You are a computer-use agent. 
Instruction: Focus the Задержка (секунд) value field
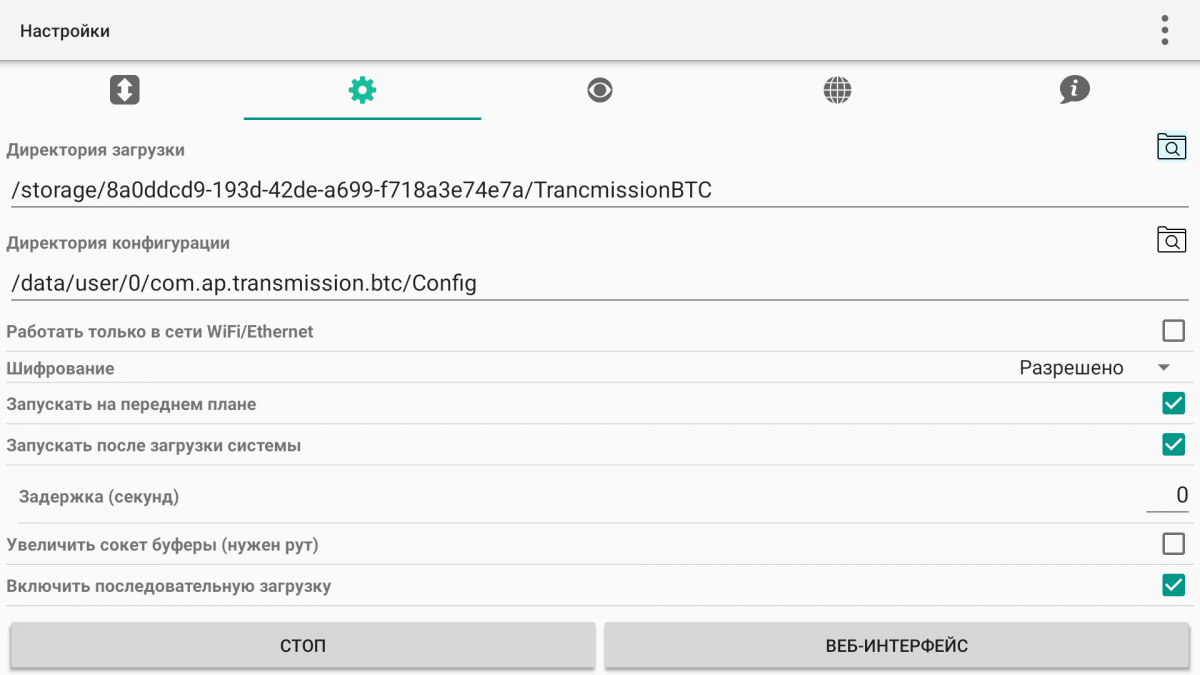tap(1167, 495)
